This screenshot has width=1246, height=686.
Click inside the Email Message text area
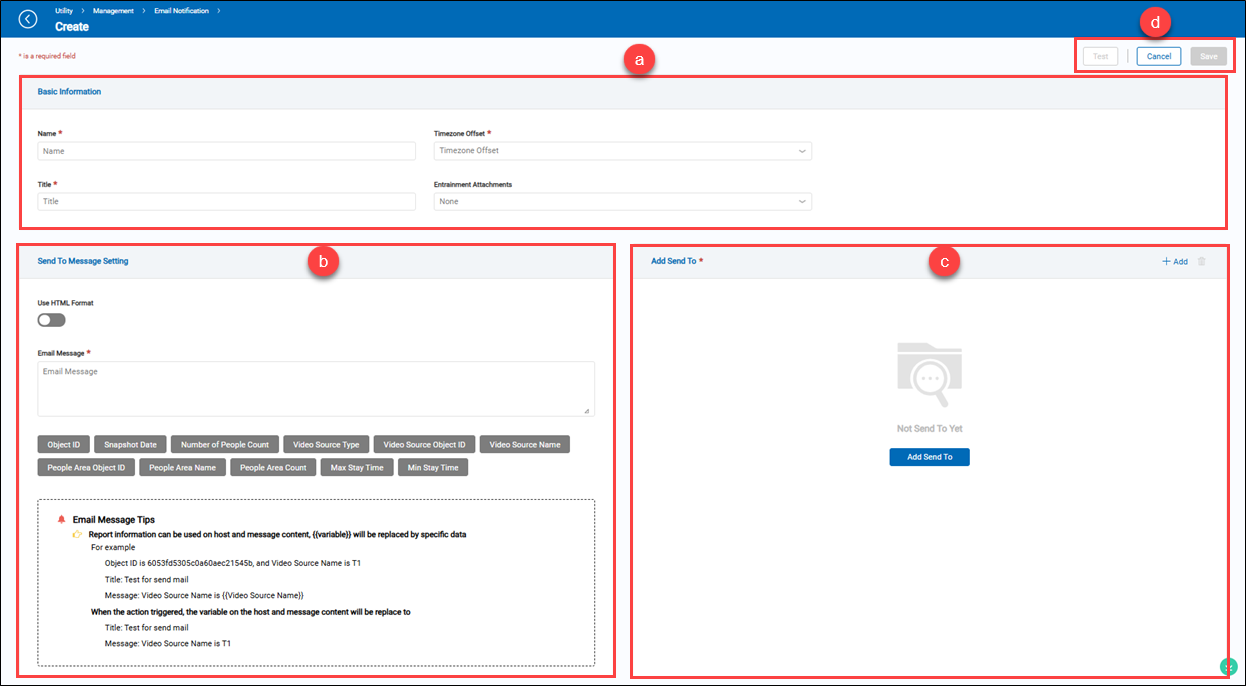pyautogui.click(x=316, y=388)
